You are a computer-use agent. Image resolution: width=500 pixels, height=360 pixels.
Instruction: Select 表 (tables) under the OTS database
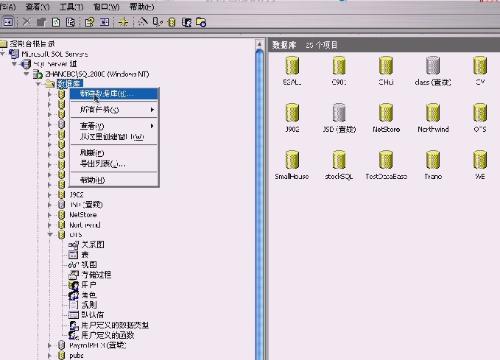pyautogui.click(x=85, y=255)
